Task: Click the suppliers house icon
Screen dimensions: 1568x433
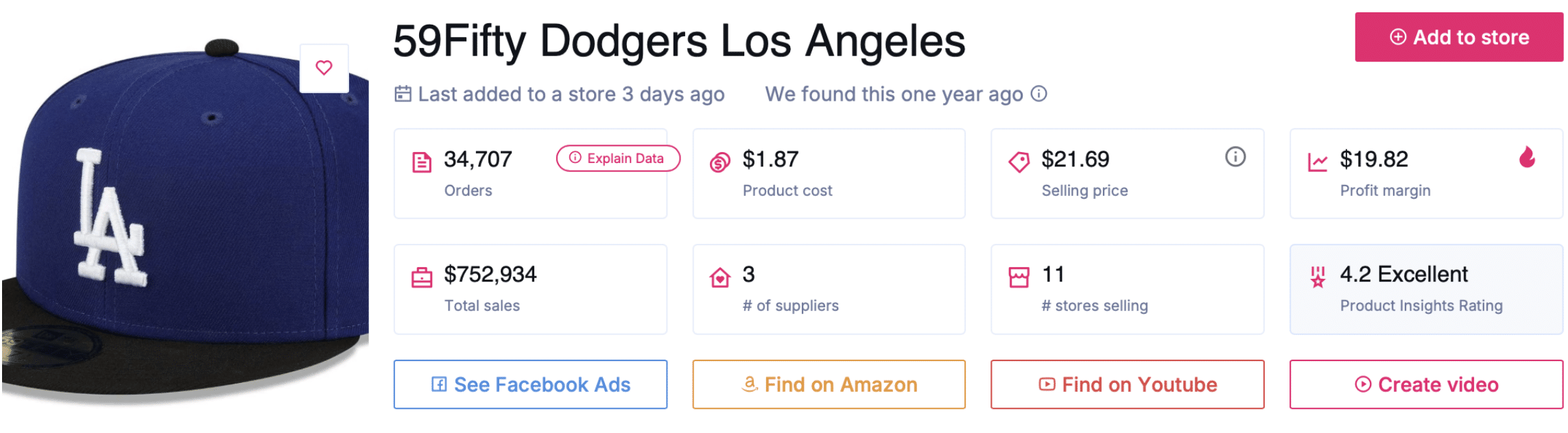Action: (x=720, y=277)
